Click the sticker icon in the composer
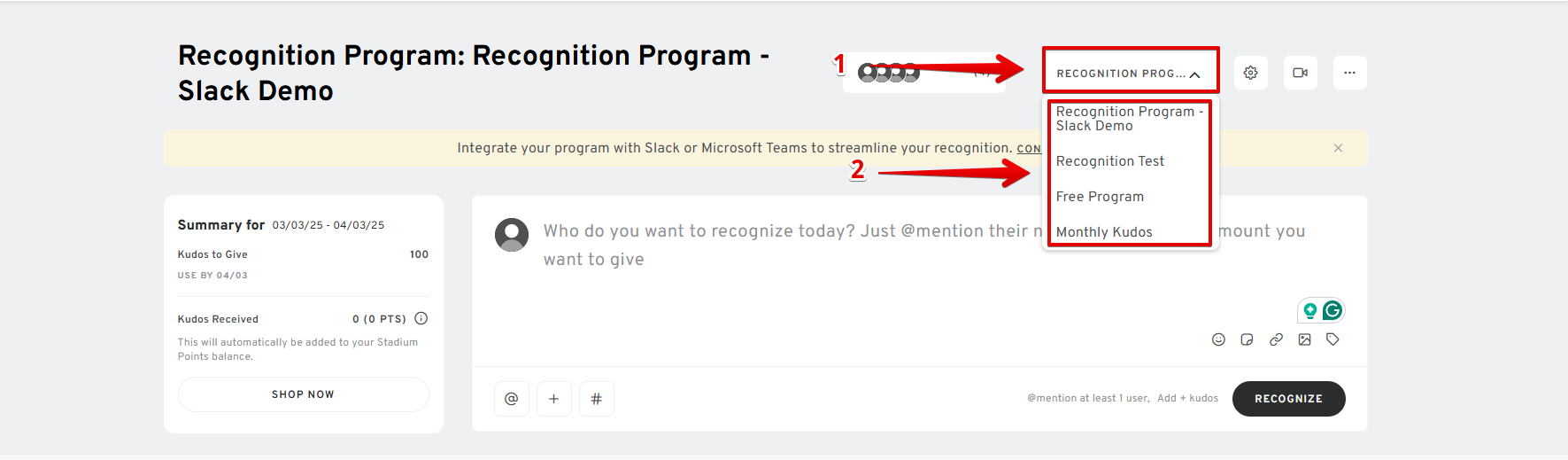Image resolution: width=1568 pixels, height=460 pixels. click(1247, 339)
